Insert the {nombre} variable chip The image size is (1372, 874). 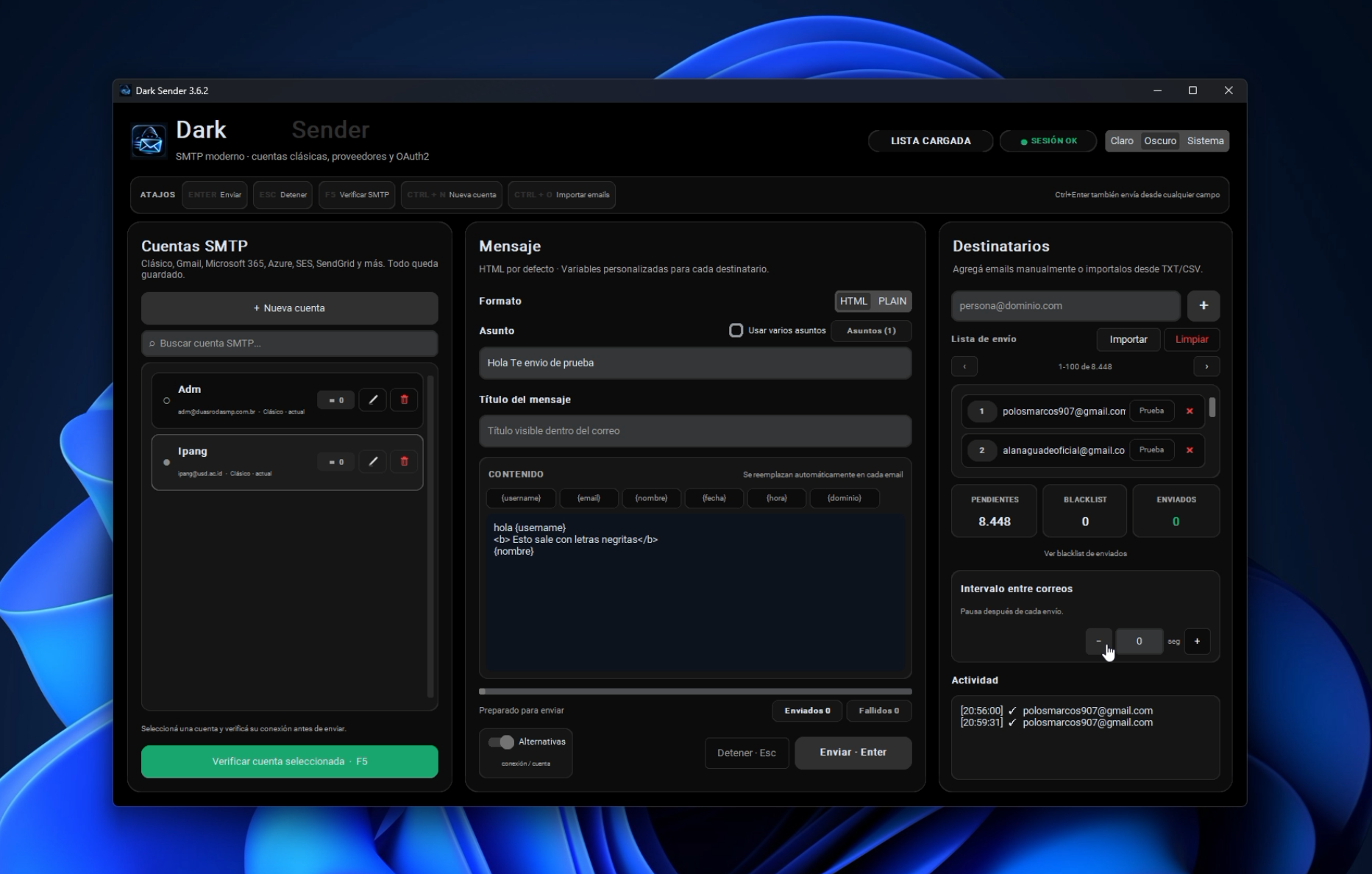(x=651, y=498)
